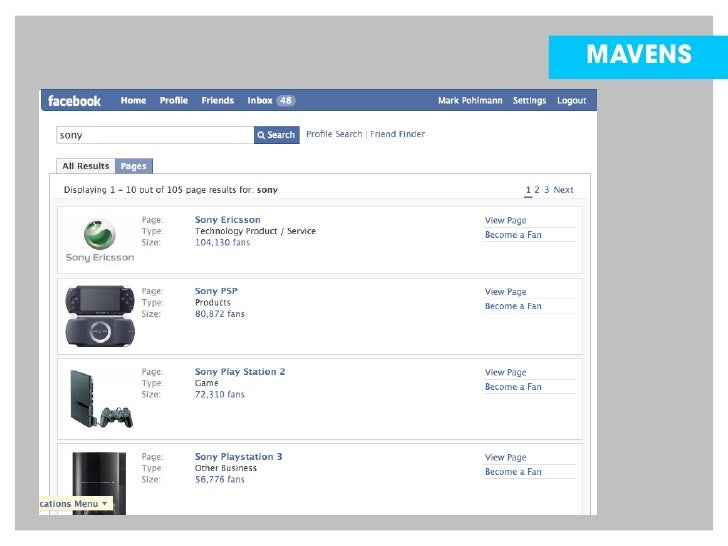
Task: Open the Sony Ericsson page title
Action: [x=228, y=220]
